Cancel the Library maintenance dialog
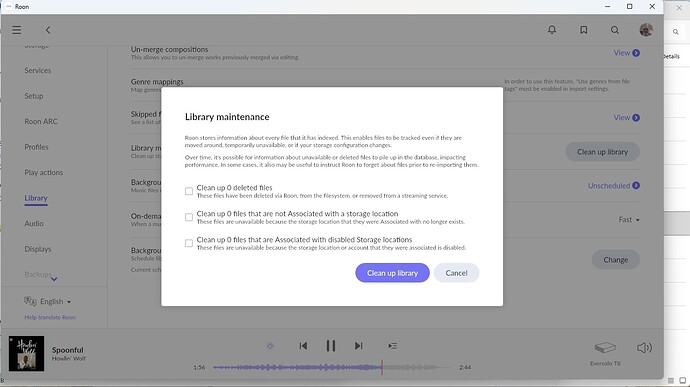Screen dimensions: 690x387 point(456,273)
